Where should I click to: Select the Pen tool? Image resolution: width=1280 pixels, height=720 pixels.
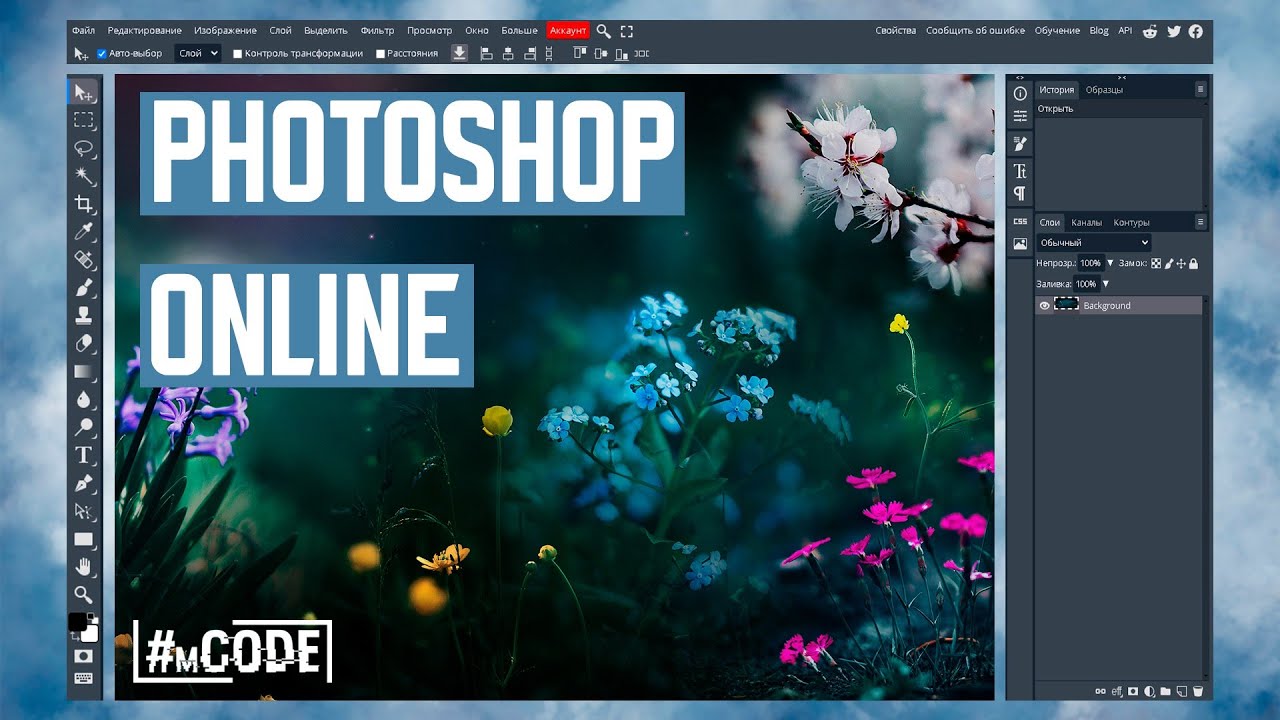84,483
